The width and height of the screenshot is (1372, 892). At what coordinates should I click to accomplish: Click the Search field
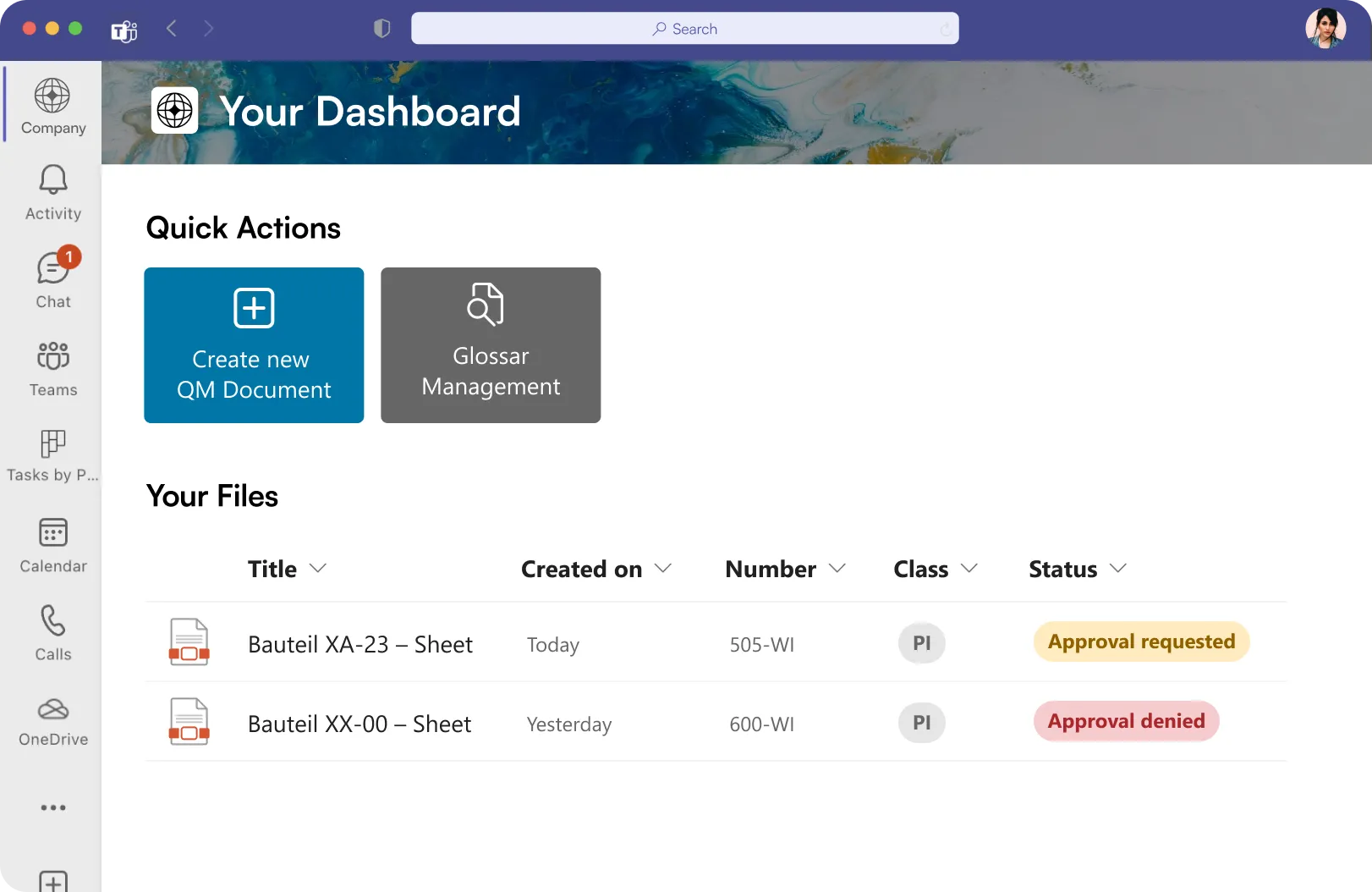coord(685,28)
